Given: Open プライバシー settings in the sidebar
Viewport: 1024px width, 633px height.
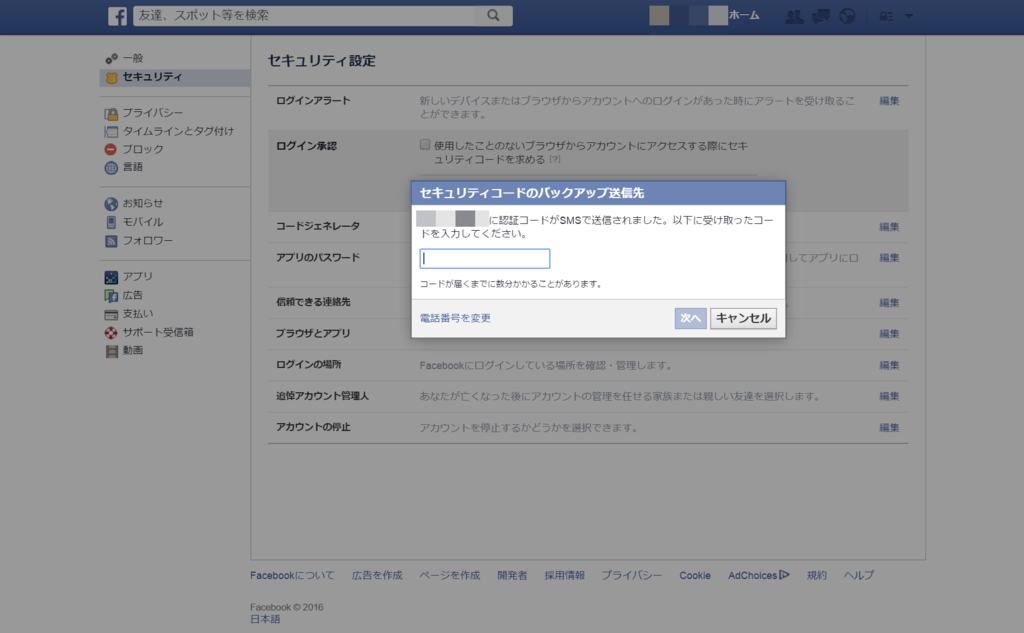Looking at the screenshot, I should click(153, 113).
